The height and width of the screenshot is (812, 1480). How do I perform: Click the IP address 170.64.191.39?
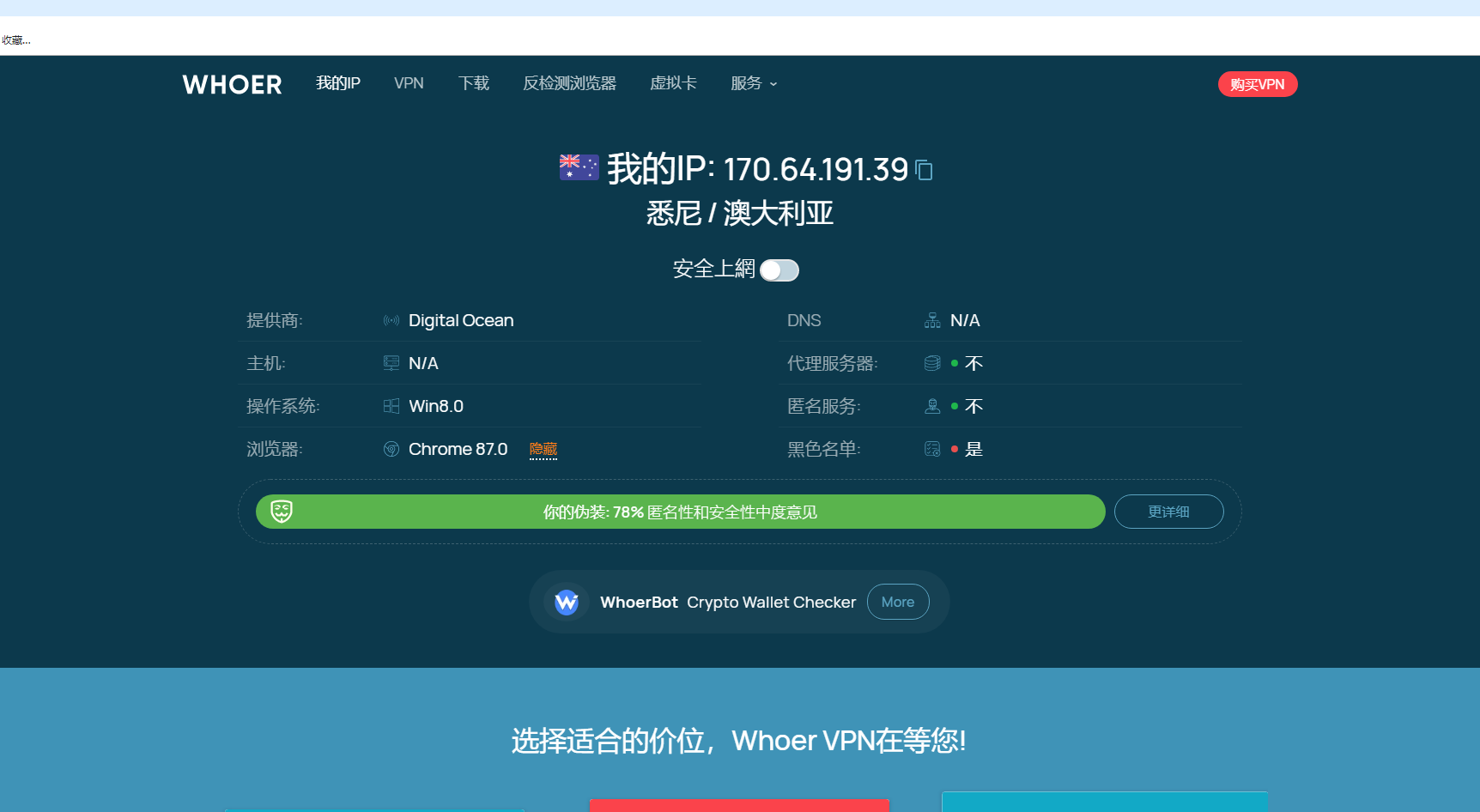[816, 170]
